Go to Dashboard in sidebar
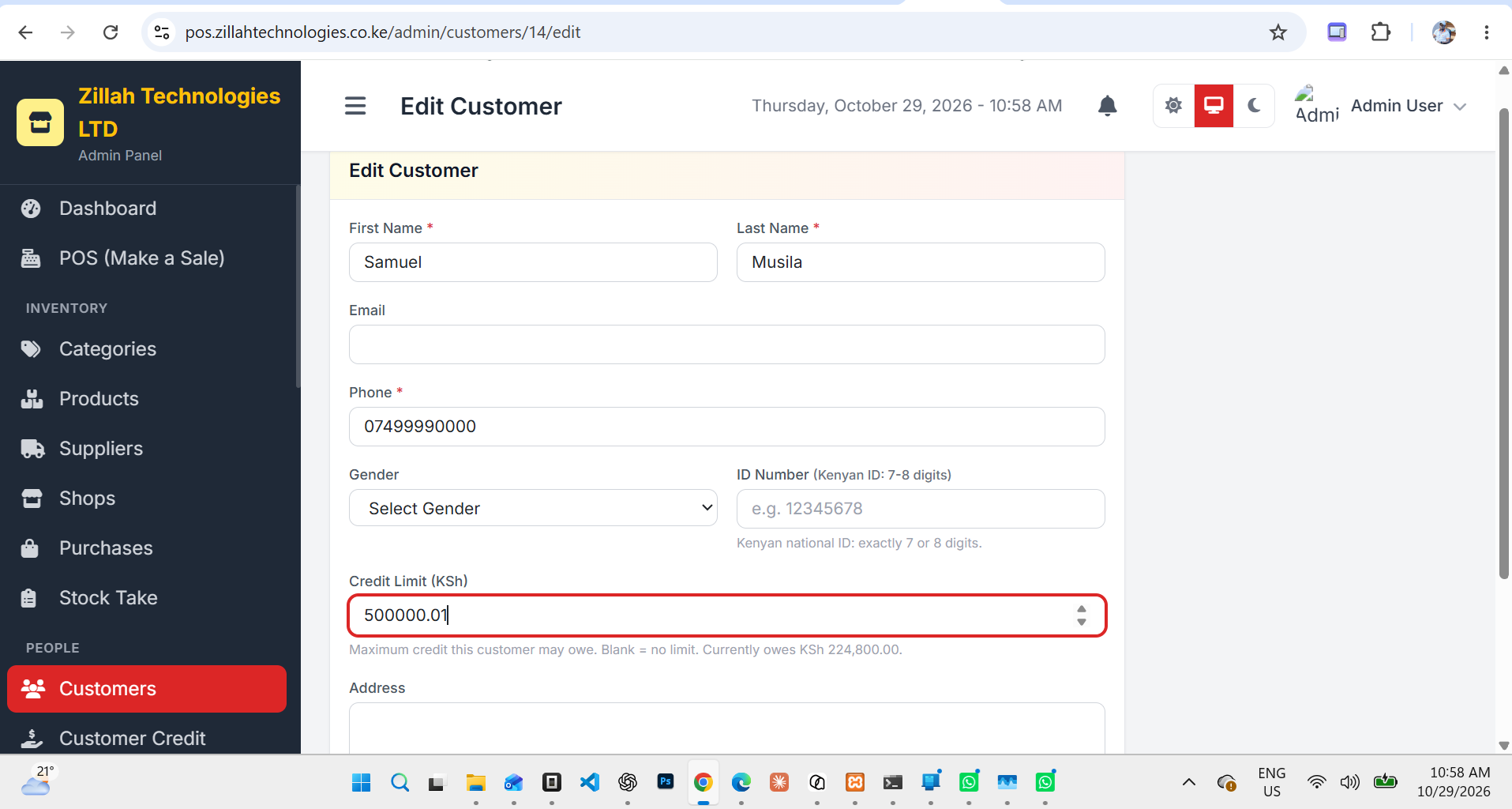1512x809 pixels. [147, 209]
